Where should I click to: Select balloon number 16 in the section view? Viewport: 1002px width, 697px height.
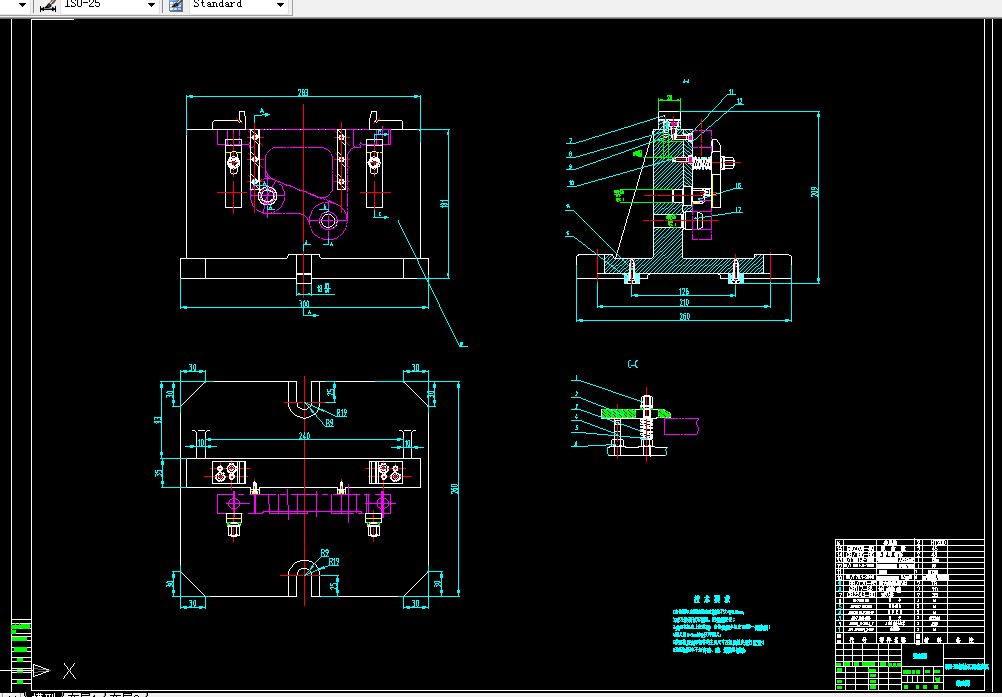pos(738,187)
